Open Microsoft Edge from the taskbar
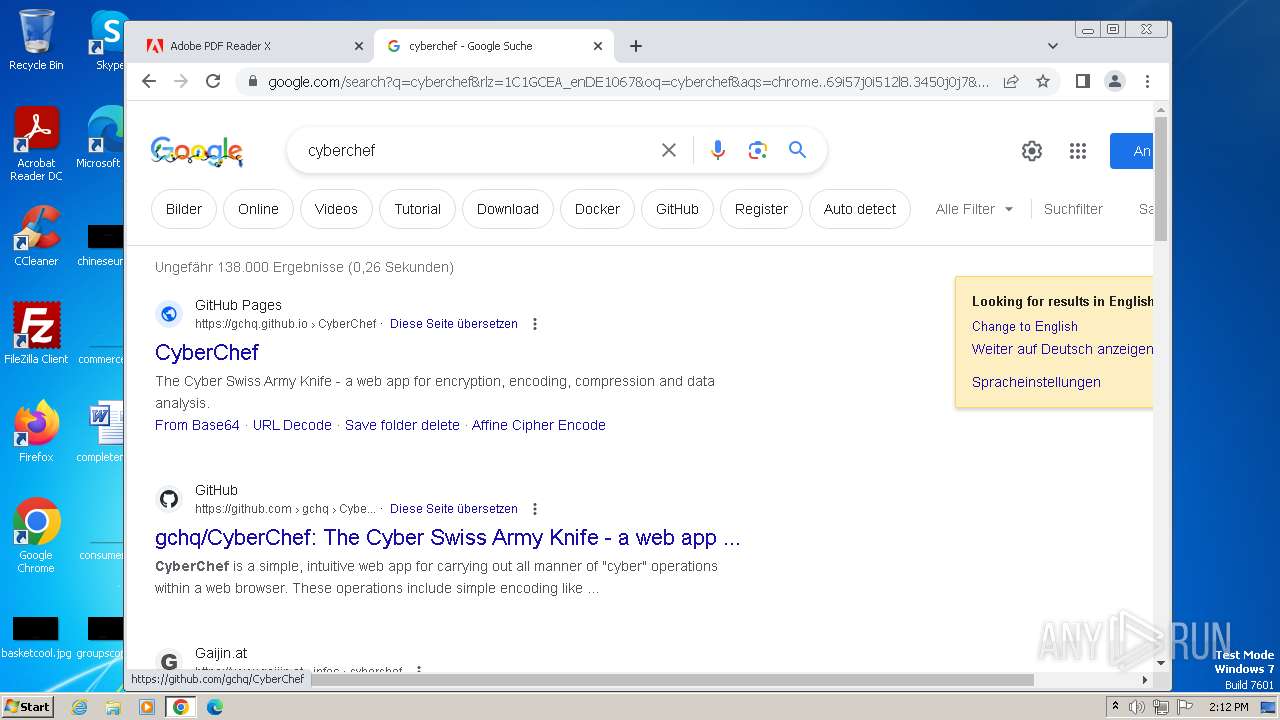Viewport: 1280px width, 720px height. [x=215, y=707]
